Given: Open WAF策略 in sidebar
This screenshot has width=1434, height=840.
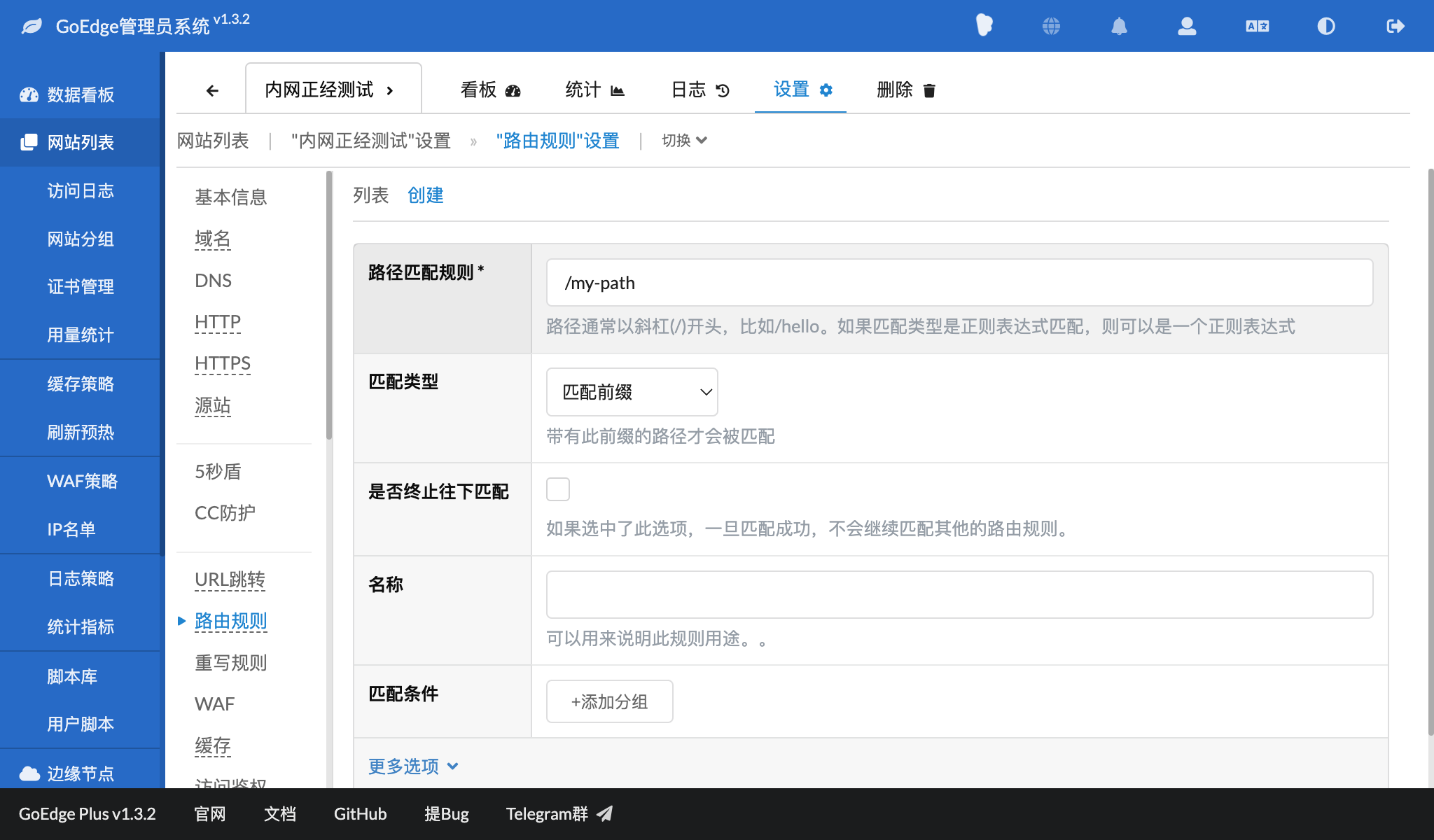Looking at the screenshot, I should pos(82,481).
